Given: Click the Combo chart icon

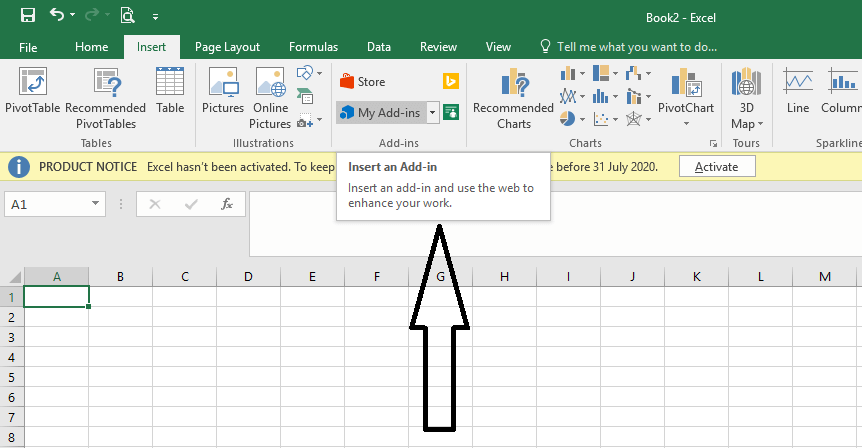Looking at the screenshot, I should [633, 97].
